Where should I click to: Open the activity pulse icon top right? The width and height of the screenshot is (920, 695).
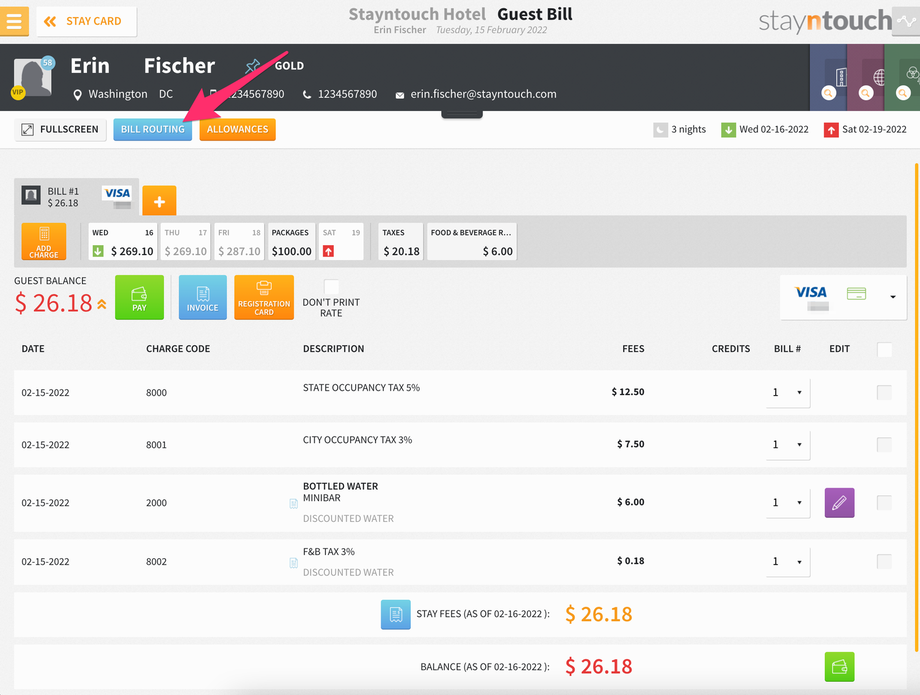[906, 22]
